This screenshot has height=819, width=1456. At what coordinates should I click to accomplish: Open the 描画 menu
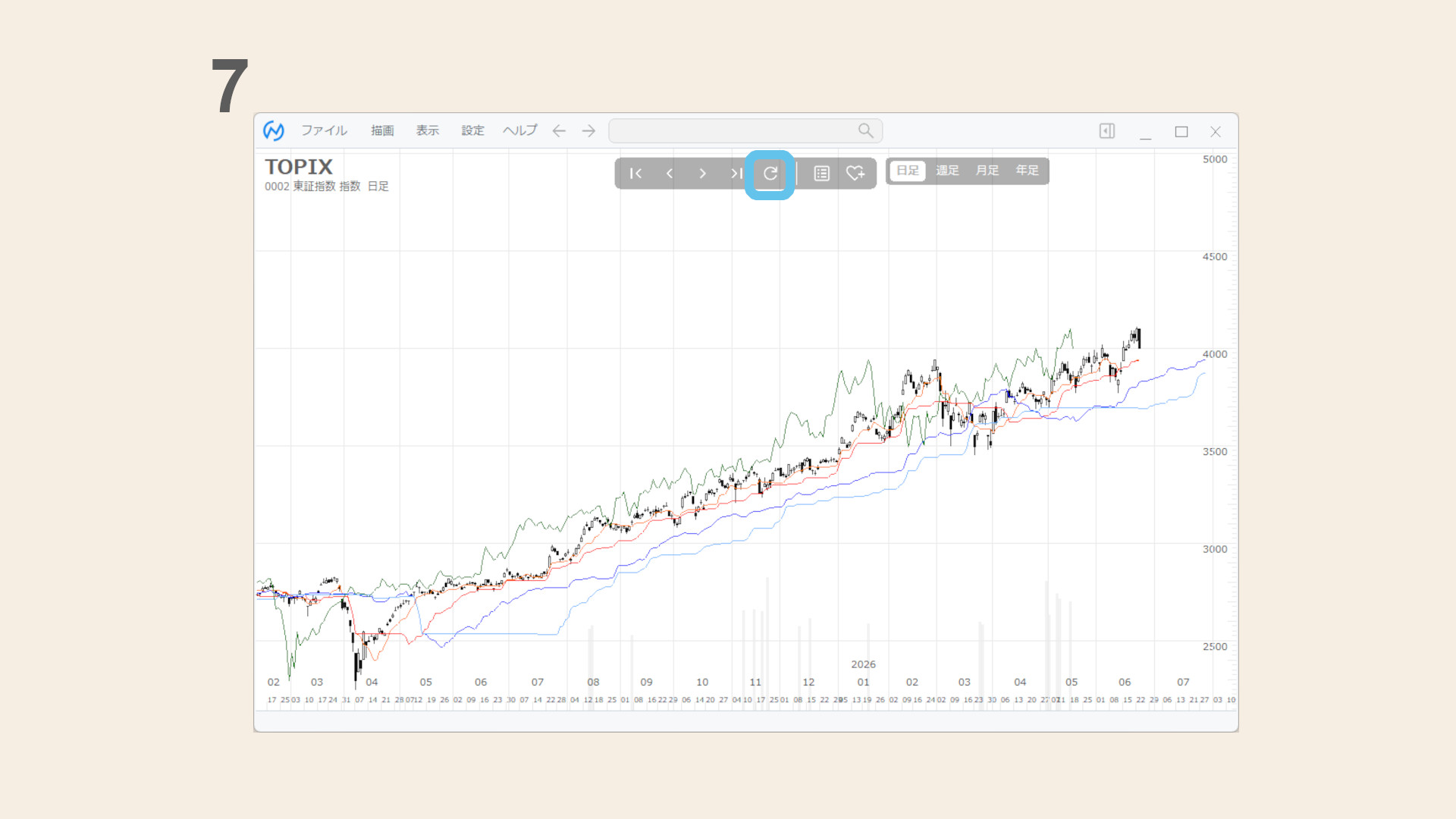(x=382, y=130)
